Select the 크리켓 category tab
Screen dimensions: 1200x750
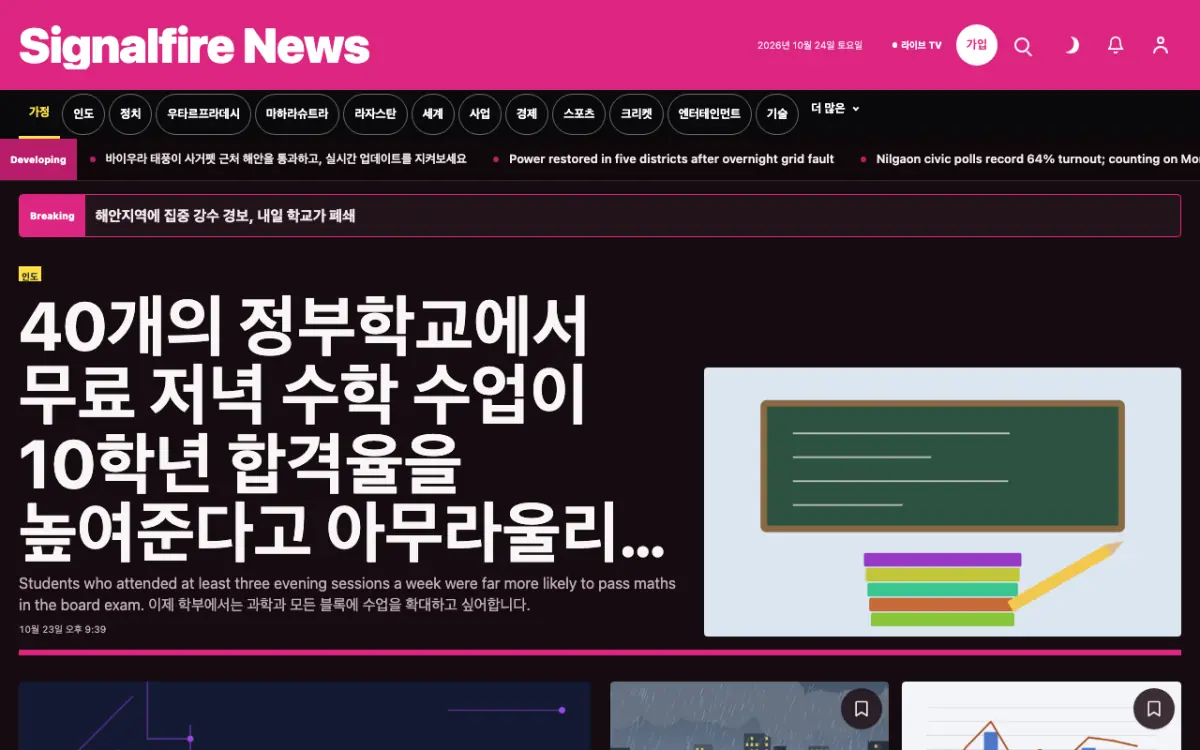(636, 114)
